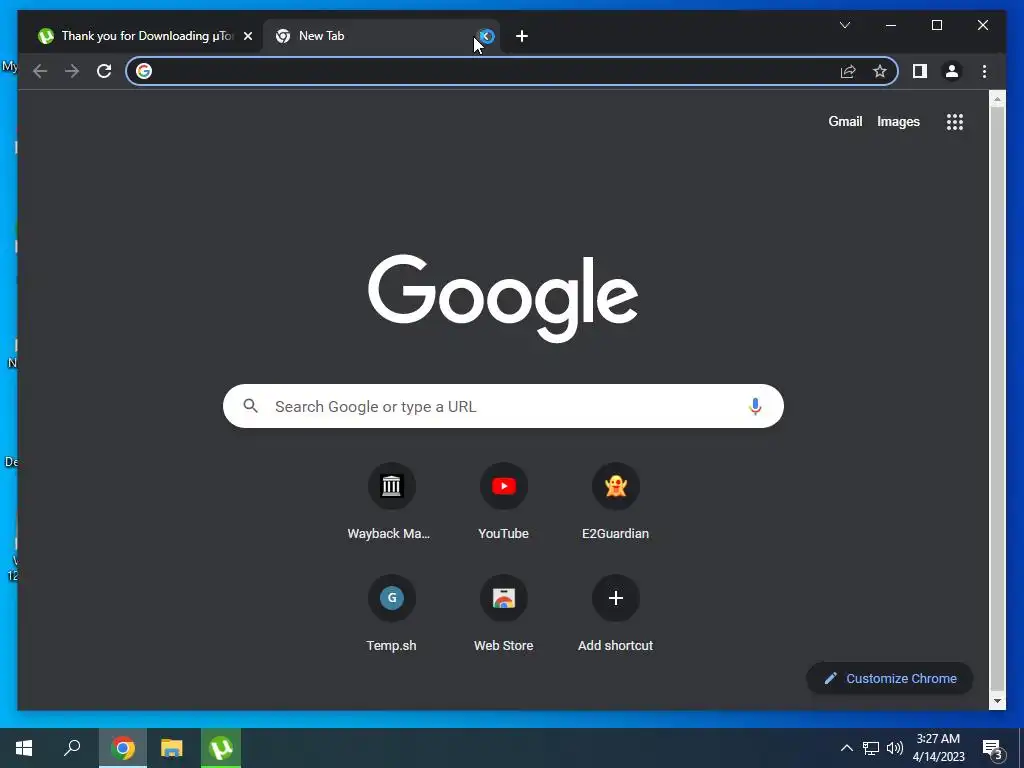Open the Google apps grid
The width and height of the screenshot is (1024, 768).
955,121
